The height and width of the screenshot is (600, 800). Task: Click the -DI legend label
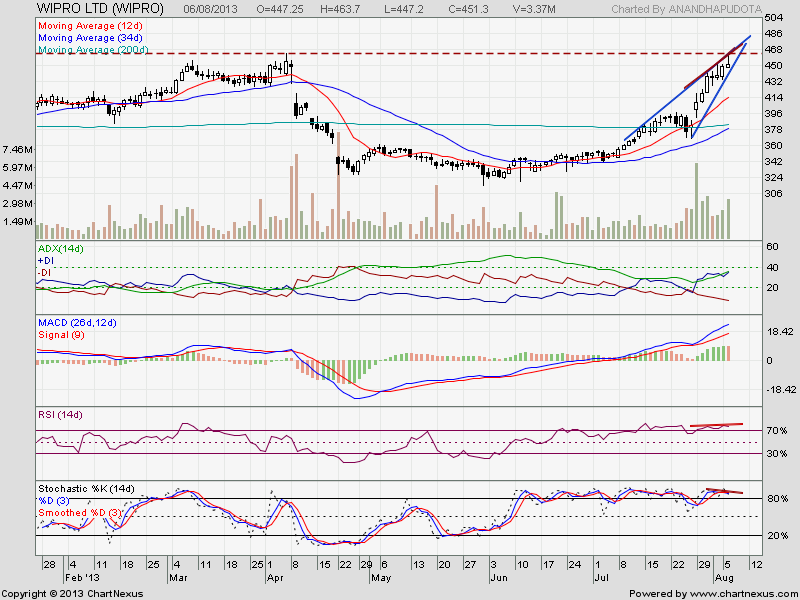pos(46,273)
